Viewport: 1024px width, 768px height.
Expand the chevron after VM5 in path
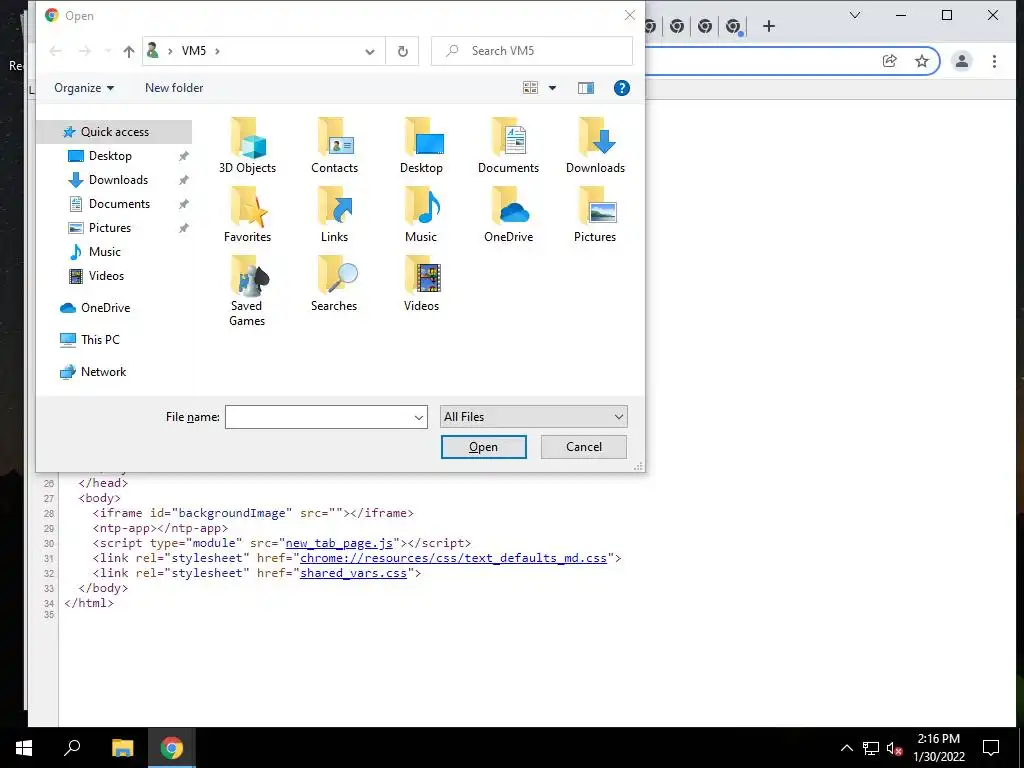click(217, 51)
